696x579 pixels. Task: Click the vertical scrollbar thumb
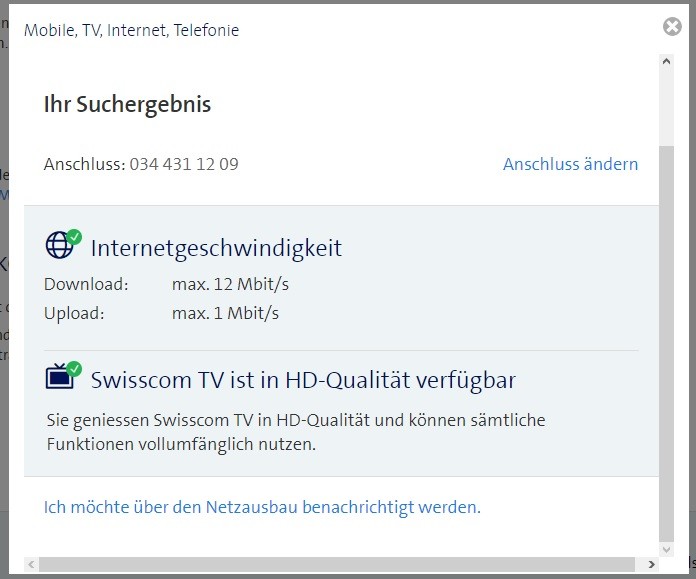coord(666,344)
